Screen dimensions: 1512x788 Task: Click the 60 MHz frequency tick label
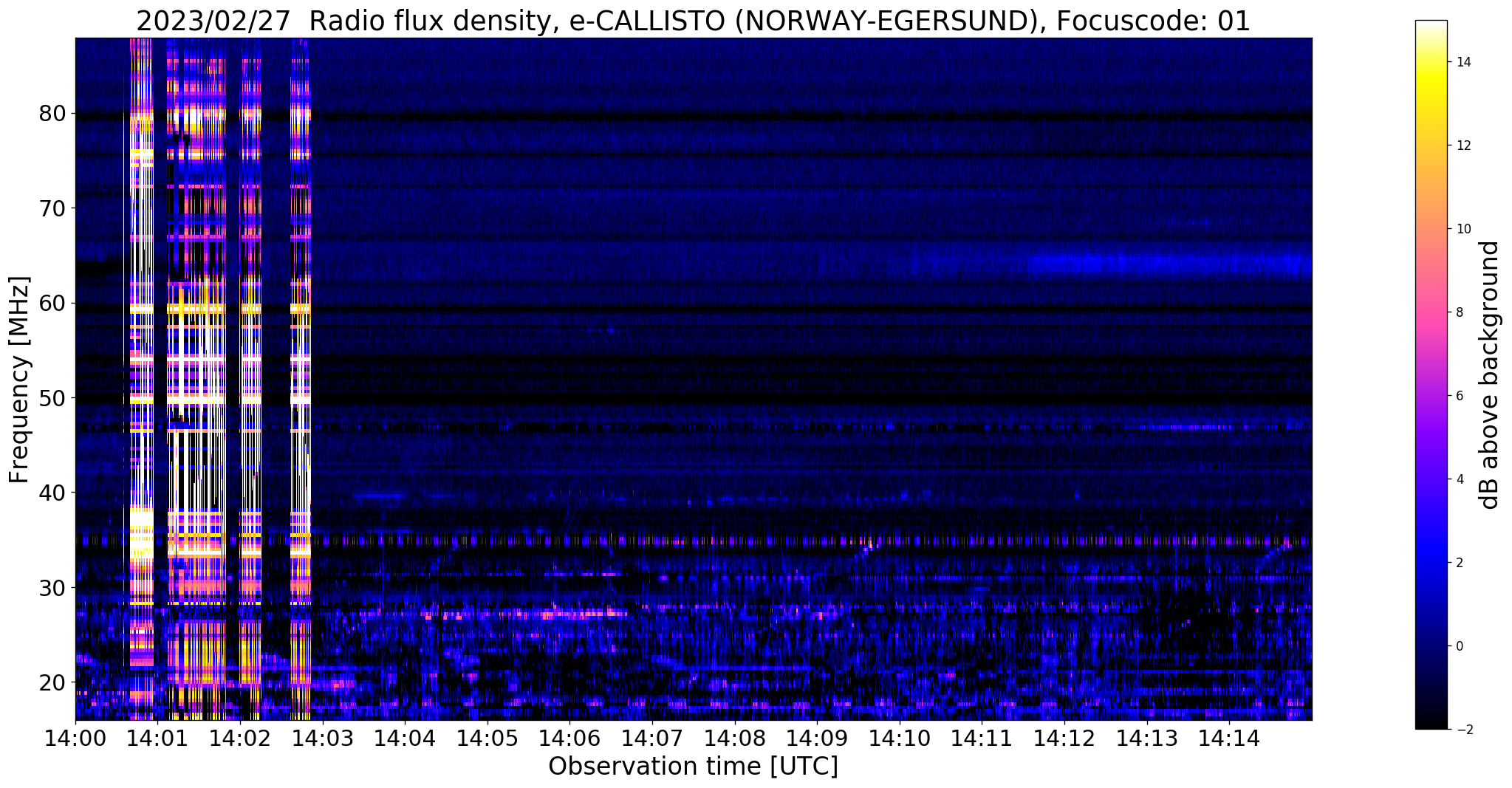click(x=52, y=304)
